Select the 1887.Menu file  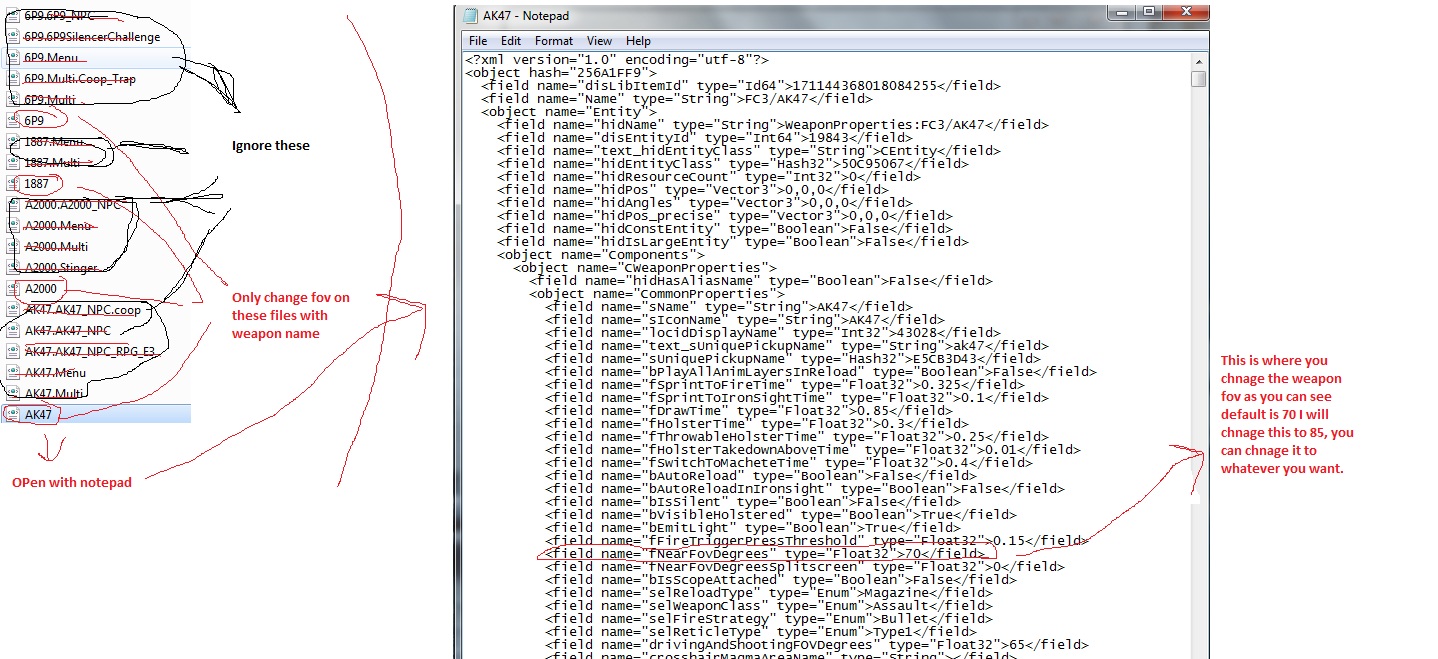(53, 142)
